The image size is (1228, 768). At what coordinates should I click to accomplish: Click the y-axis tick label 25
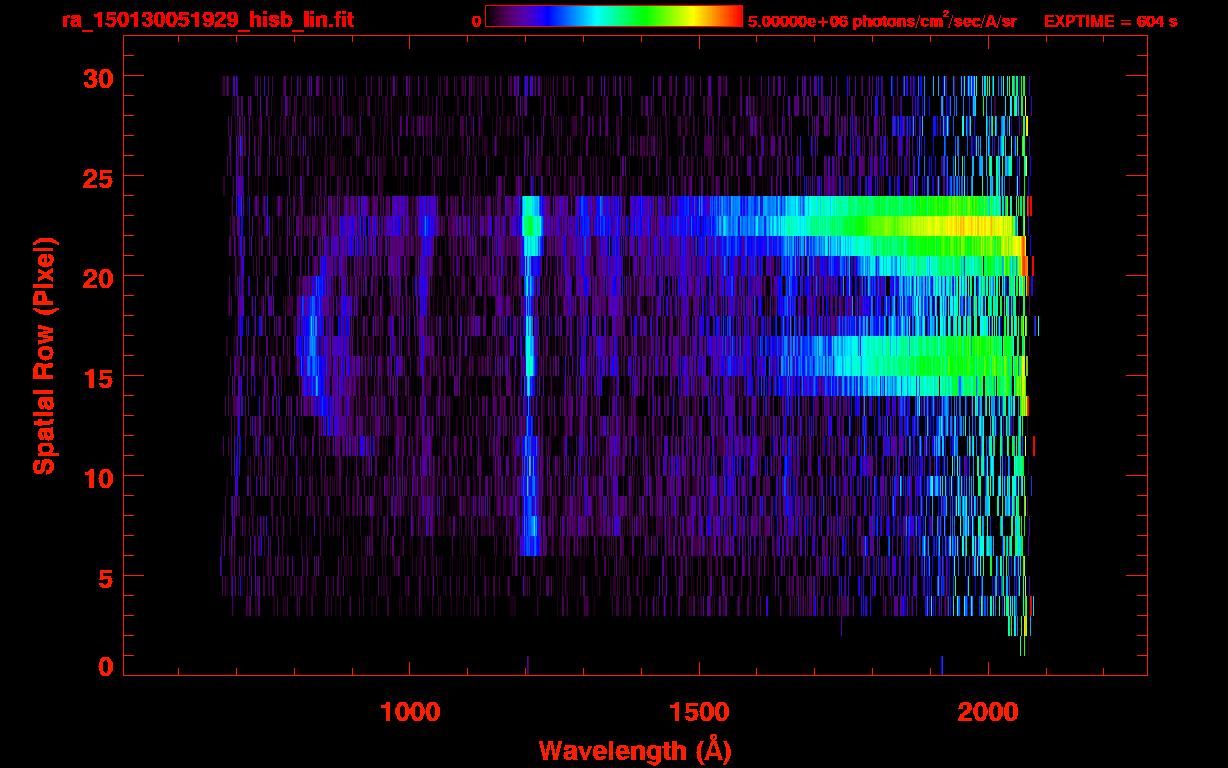point(98,177)
